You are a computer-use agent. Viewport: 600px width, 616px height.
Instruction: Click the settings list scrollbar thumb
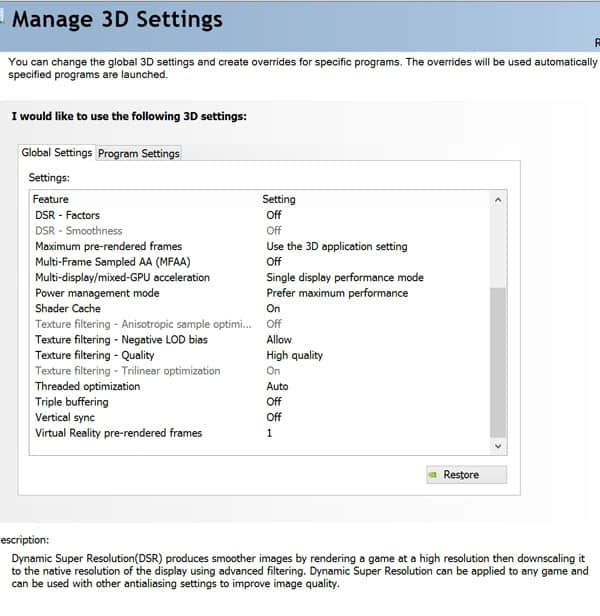[x=498, y=363]
